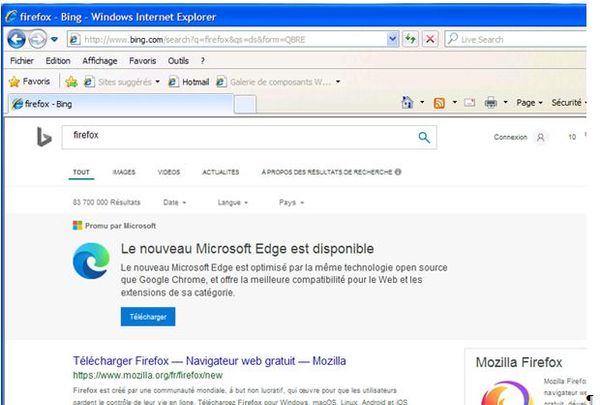This screenshot has width=600, height=405.
Task: Open À propos des résultats de recherche
Action: [x=327, y=172]
